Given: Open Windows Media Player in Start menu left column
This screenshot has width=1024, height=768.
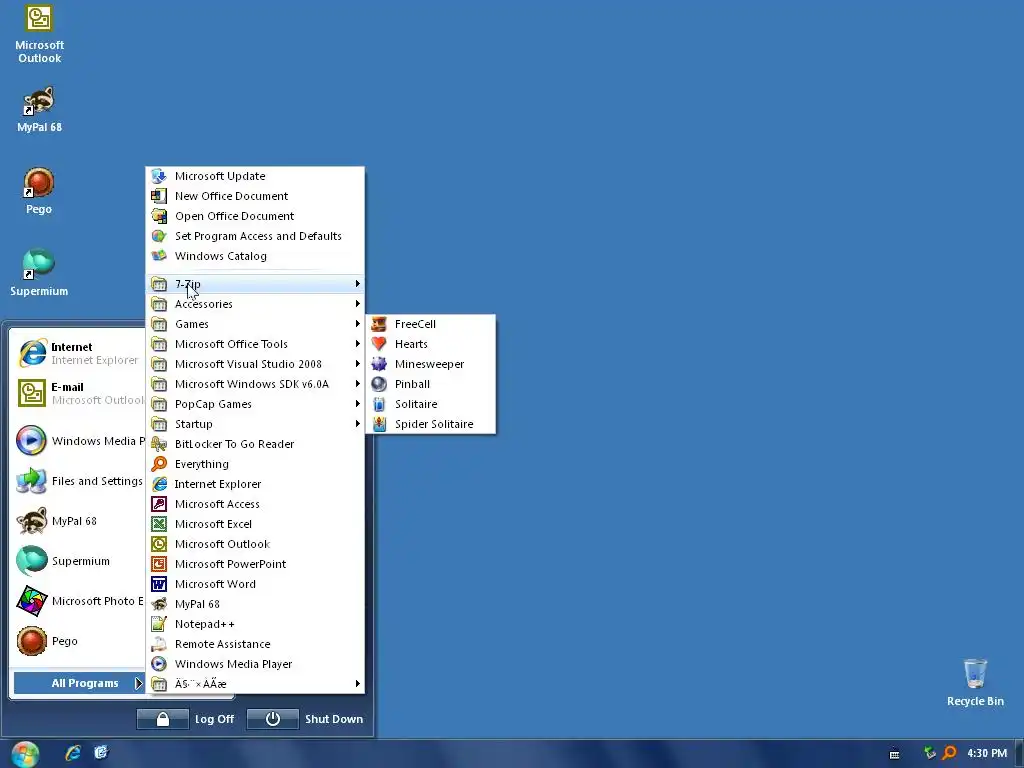Looking at the screenshot, I should tap(78, 441).
